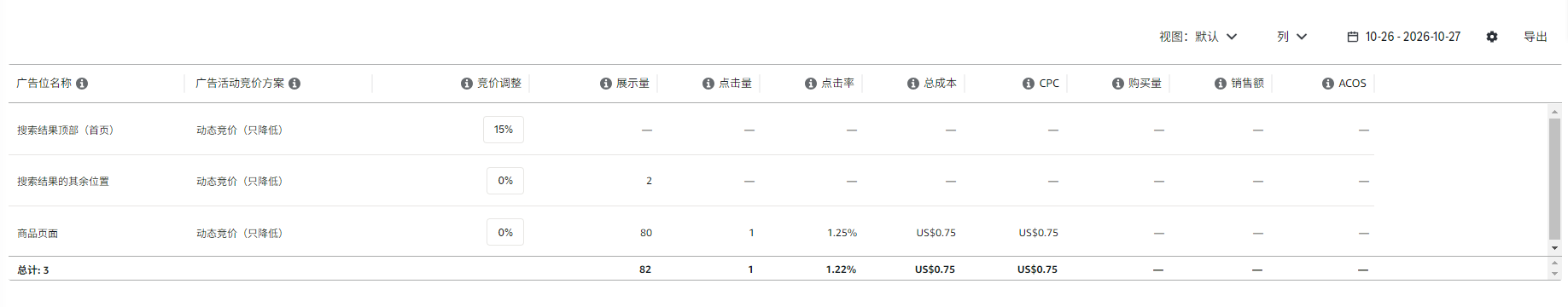This screenshot has height=307, width=1568.
Task: Click info icon next to 广告位名称
Action: point(82,84)
